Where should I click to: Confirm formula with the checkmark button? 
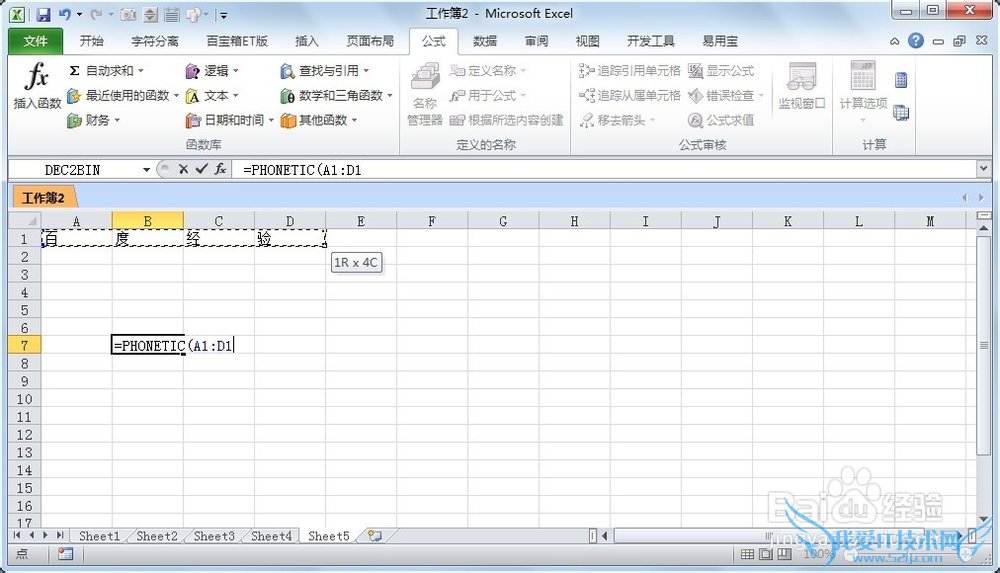(202, 169)
